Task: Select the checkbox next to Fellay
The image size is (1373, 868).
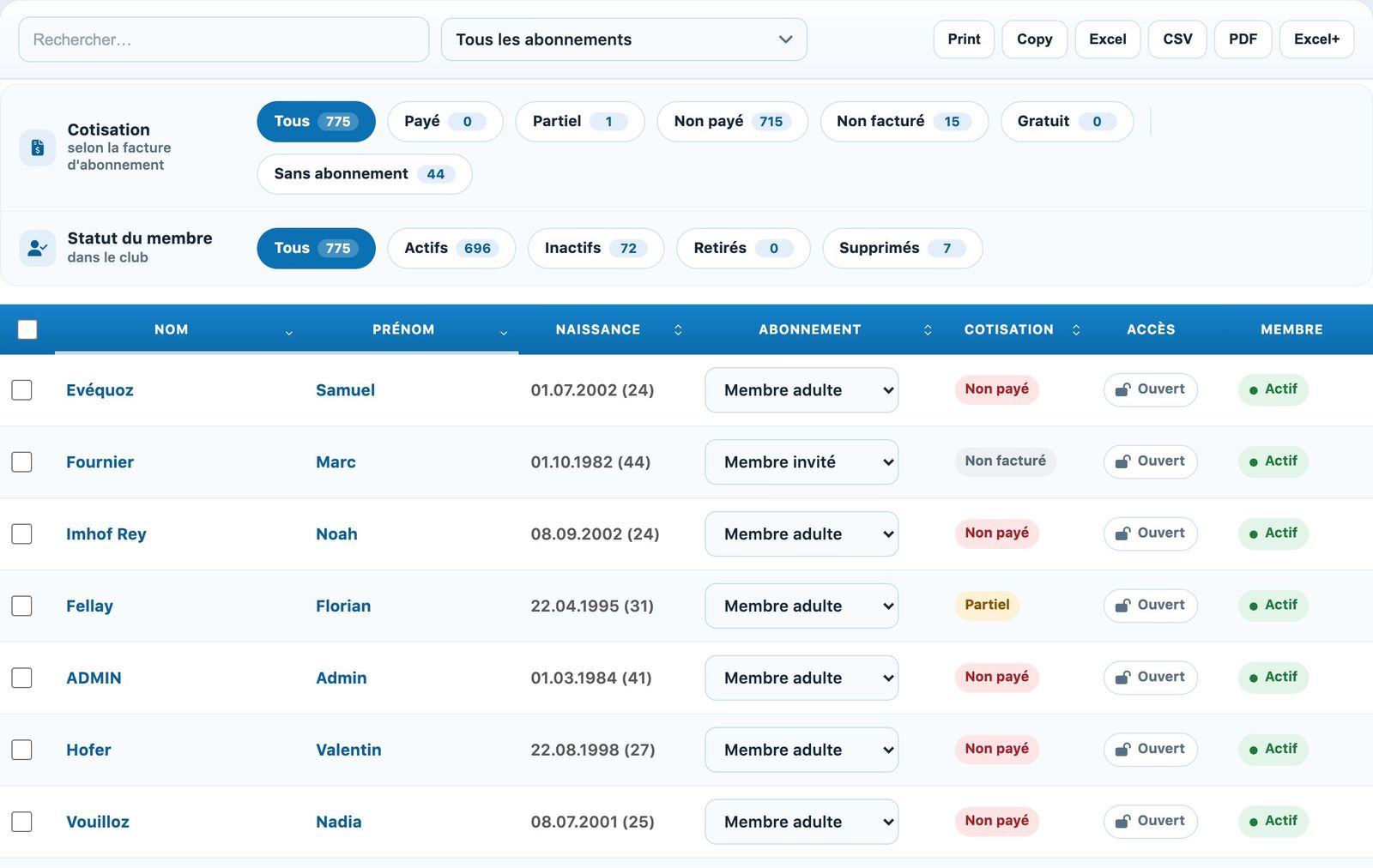Action: click(21, 606)
